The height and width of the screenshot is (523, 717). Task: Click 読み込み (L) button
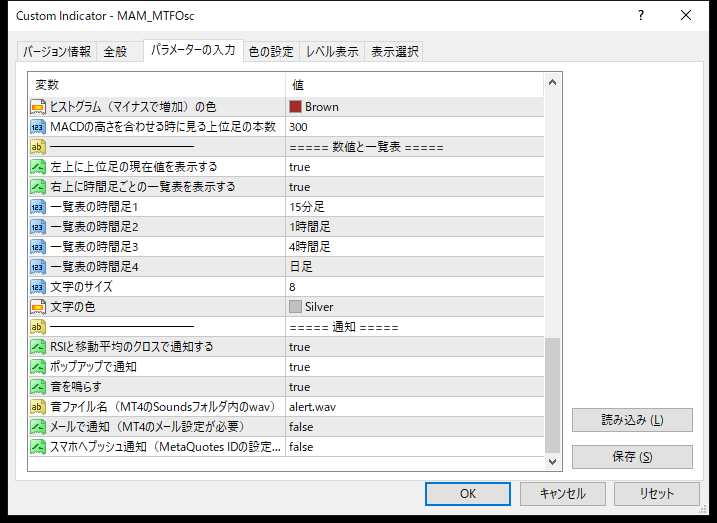[x=632, y=420]
